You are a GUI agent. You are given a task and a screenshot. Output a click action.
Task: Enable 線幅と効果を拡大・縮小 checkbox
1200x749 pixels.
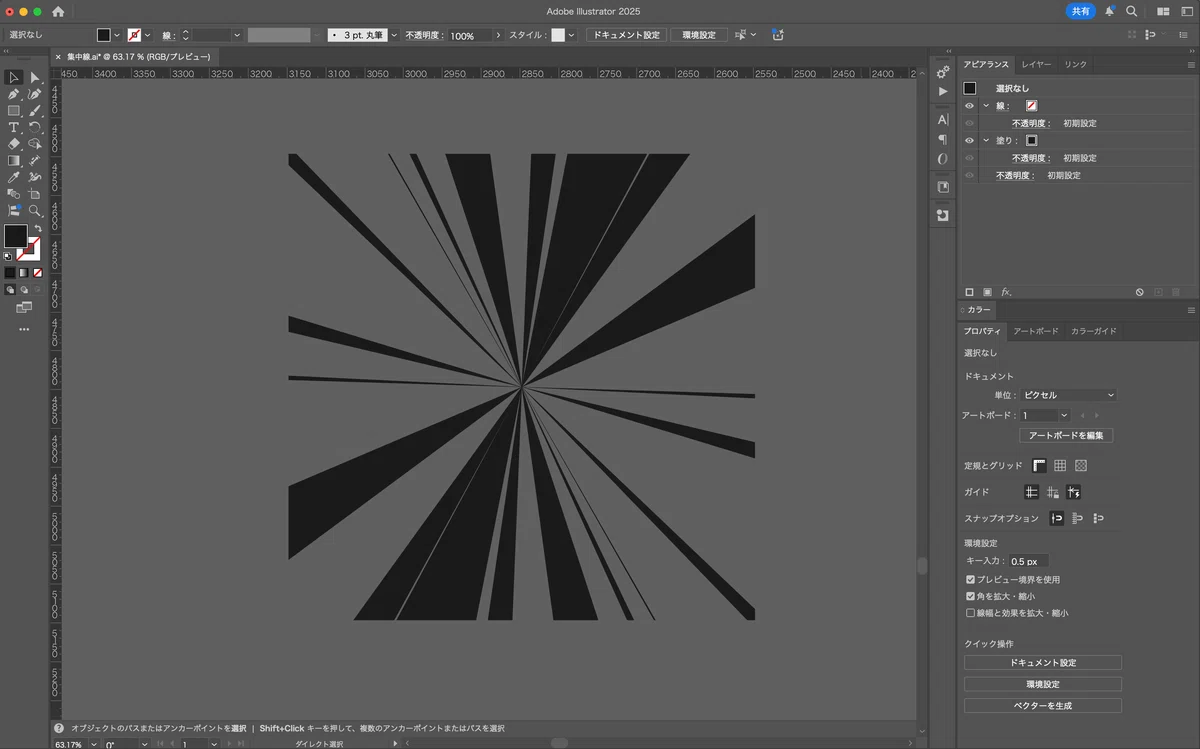tap(970, 613)
